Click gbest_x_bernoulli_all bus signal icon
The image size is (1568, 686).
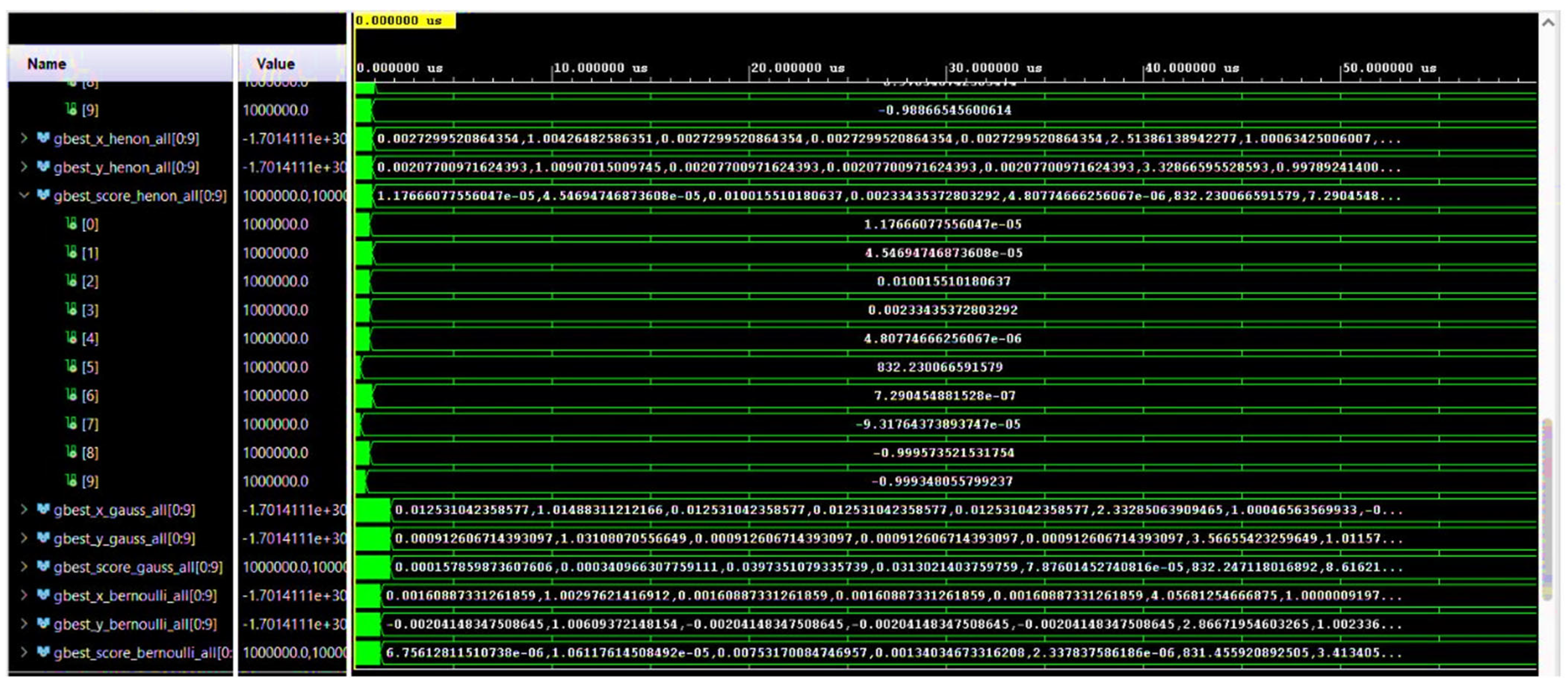[x=42, y=595]
